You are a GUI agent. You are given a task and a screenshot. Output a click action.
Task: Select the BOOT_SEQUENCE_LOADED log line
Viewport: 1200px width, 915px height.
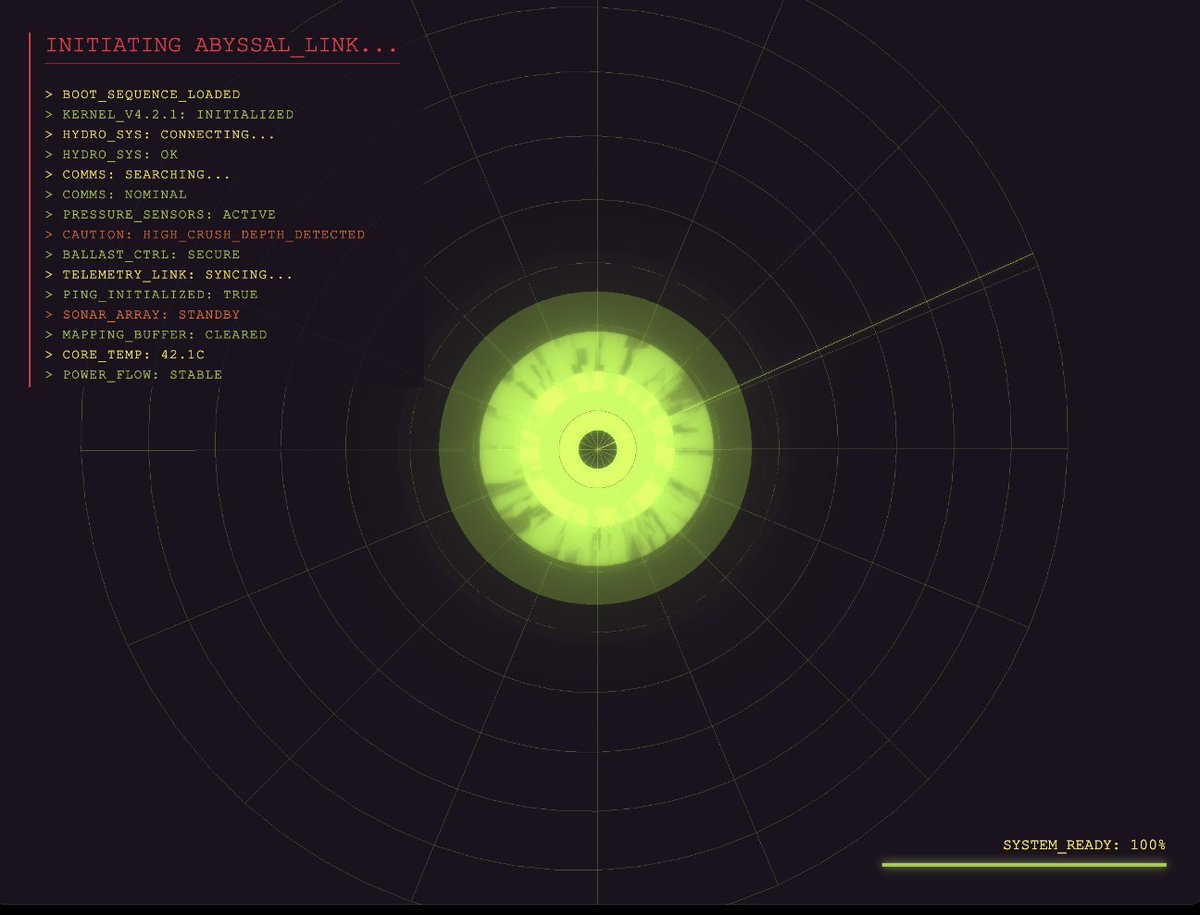click(143, 95)
